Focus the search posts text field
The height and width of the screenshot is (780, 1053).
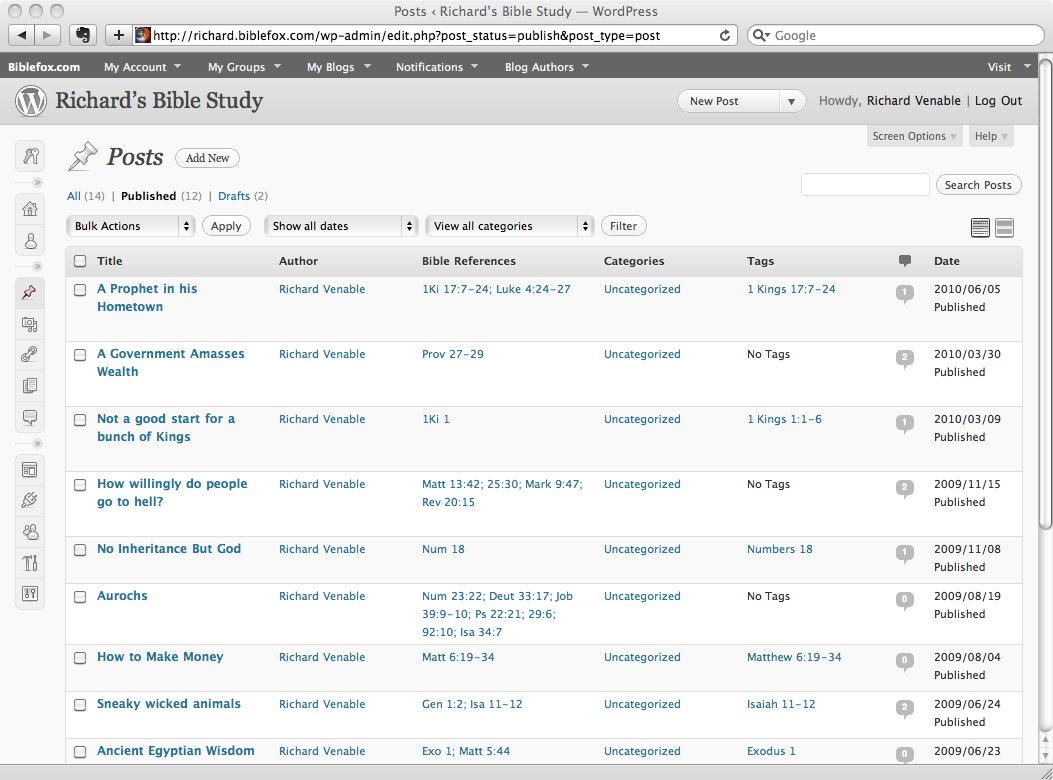tap(865, 185)
